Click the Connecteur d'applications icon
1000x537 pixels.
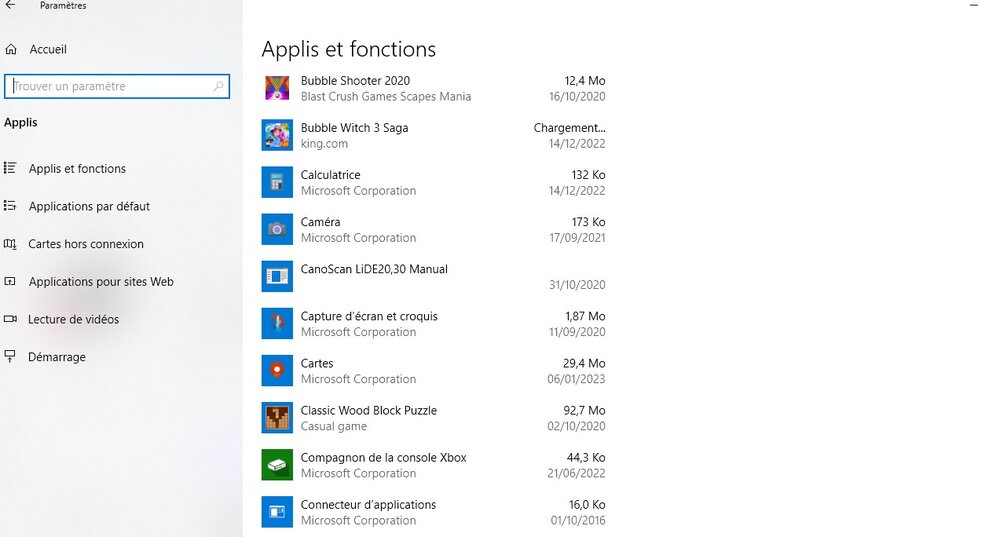tap(277, 511)
